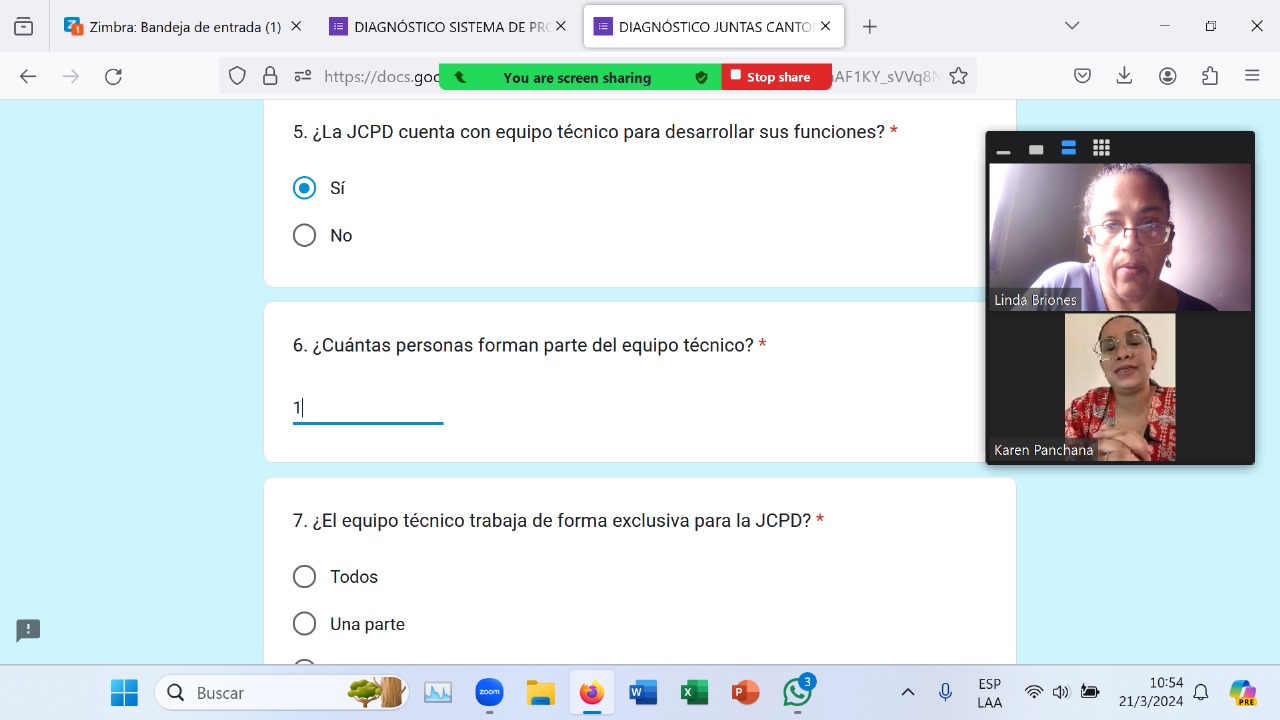Select Karen Panchana video thumbnail

click(x=1120, y=387)
